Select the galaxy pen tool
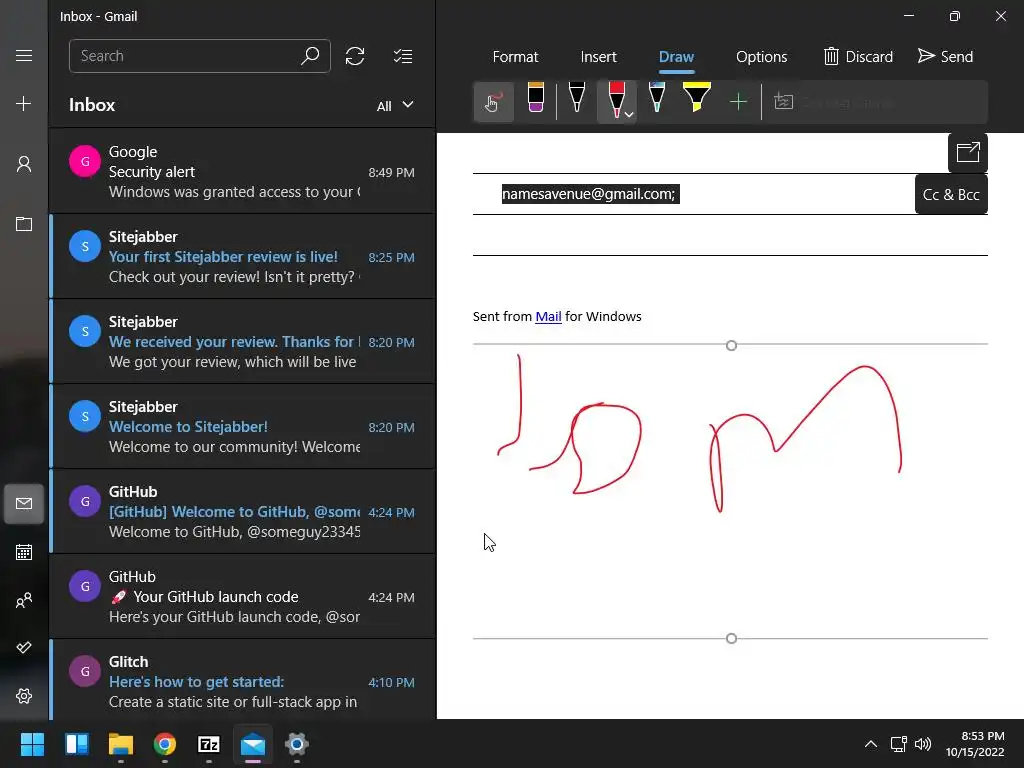This screenshot has height=768, width=1024. tap(657, 97)
